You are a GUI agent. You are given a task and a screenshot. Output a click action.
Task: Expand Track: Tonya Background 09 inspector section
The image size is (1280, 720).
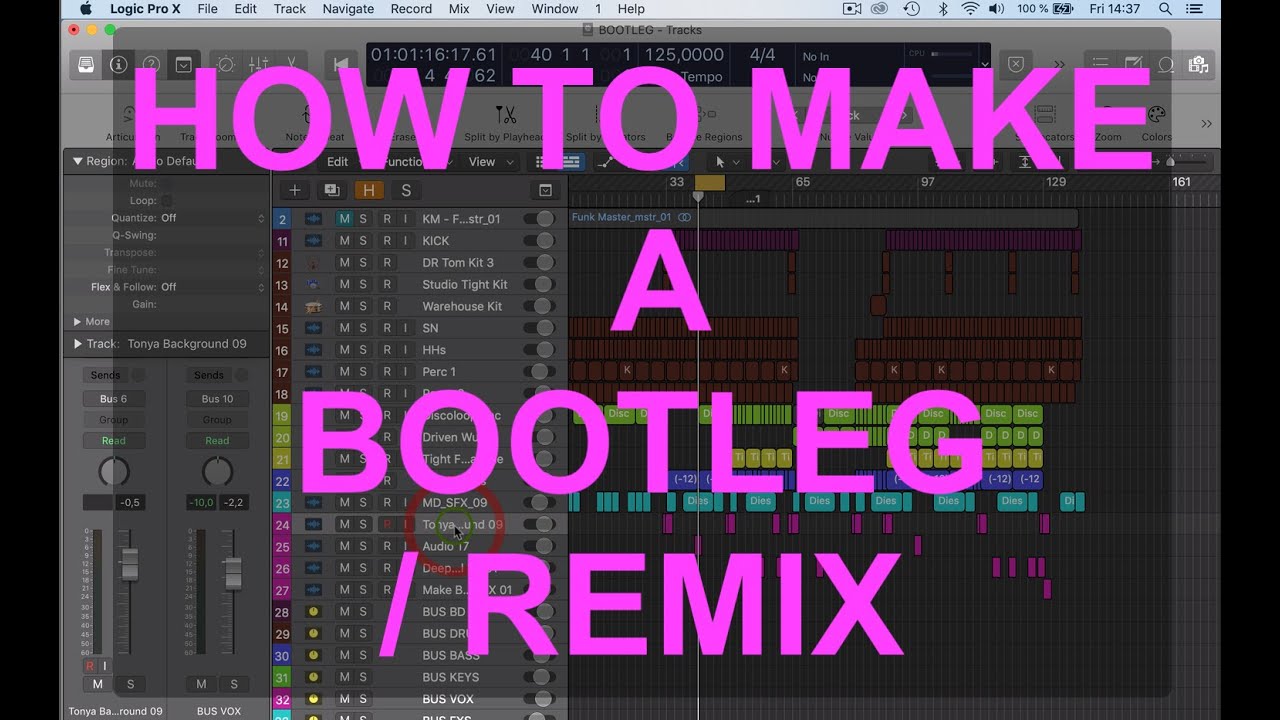coord(78,344)
